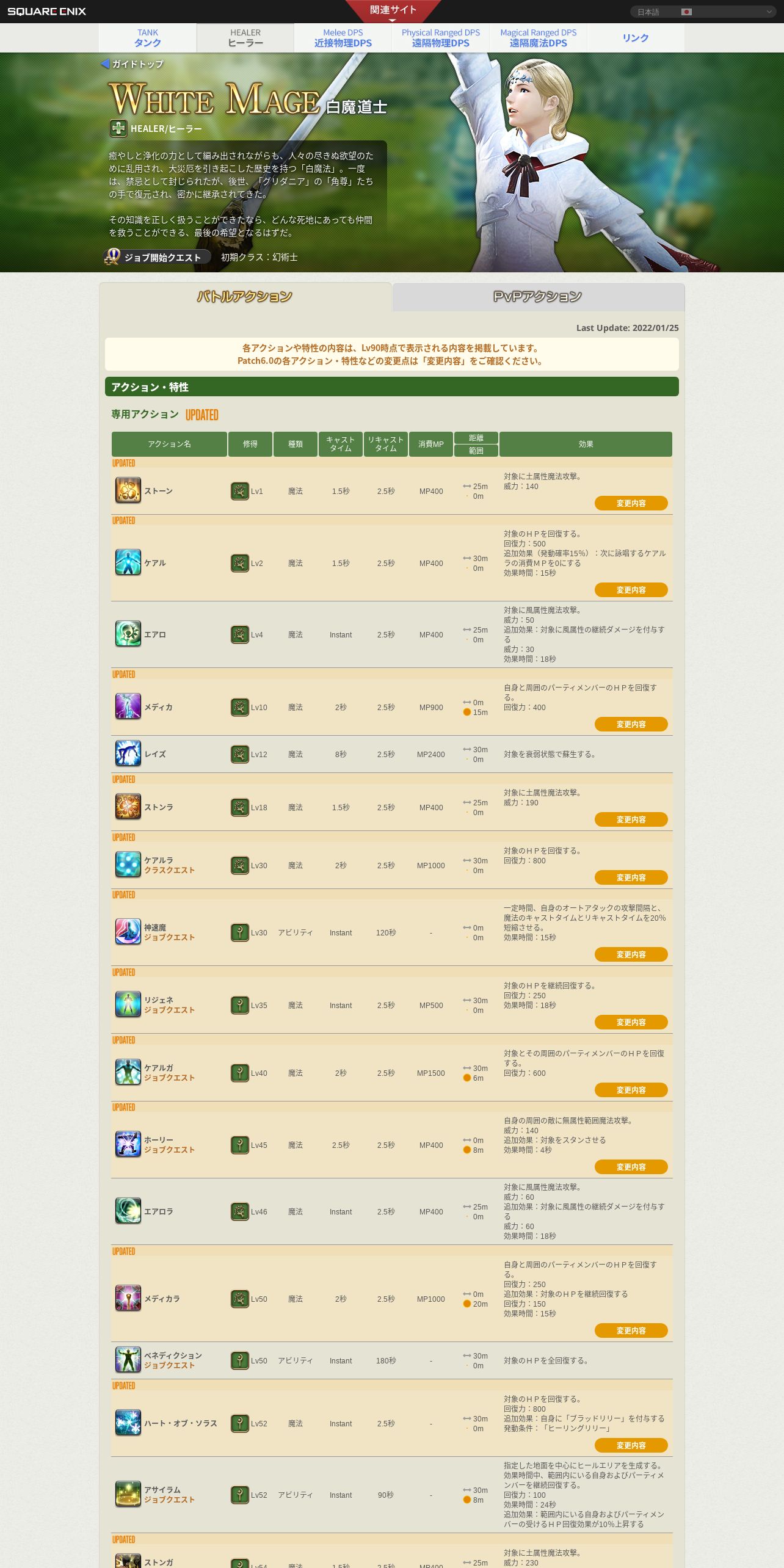
Task: Show 変更内容 for メディカ
Action: (x=631, y=724)
